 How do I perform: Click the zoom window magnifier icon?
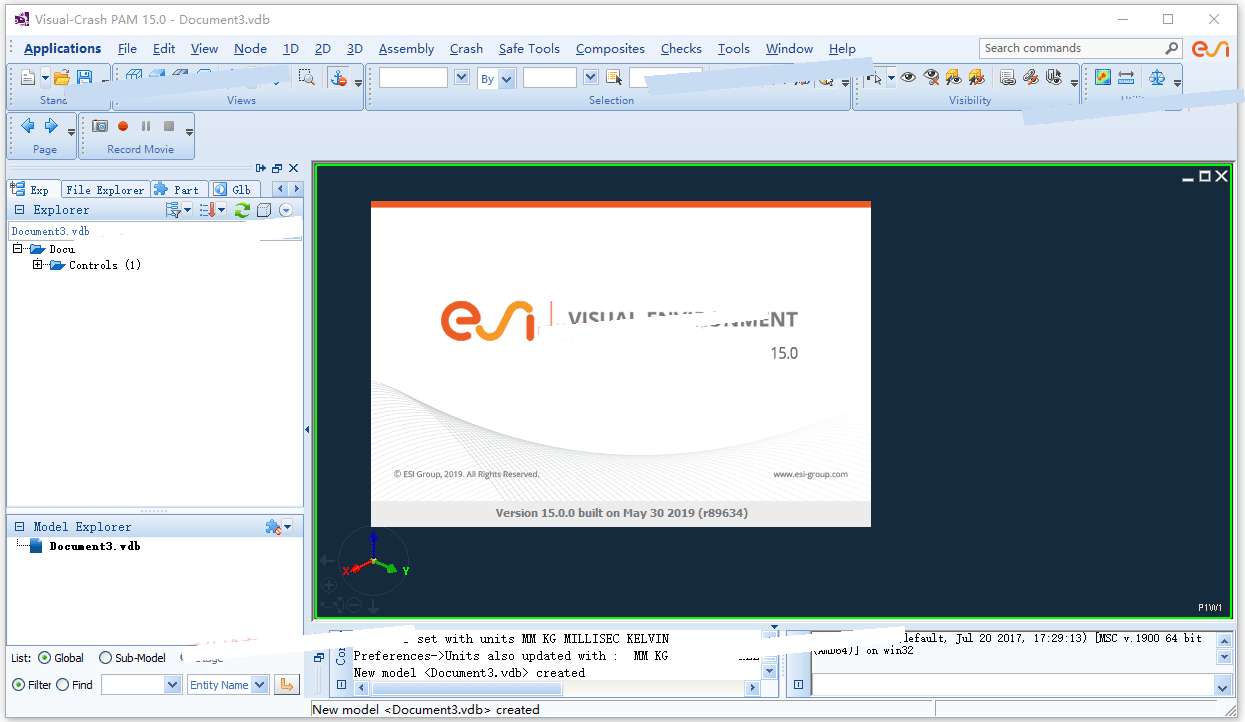(x=307, y=77)
